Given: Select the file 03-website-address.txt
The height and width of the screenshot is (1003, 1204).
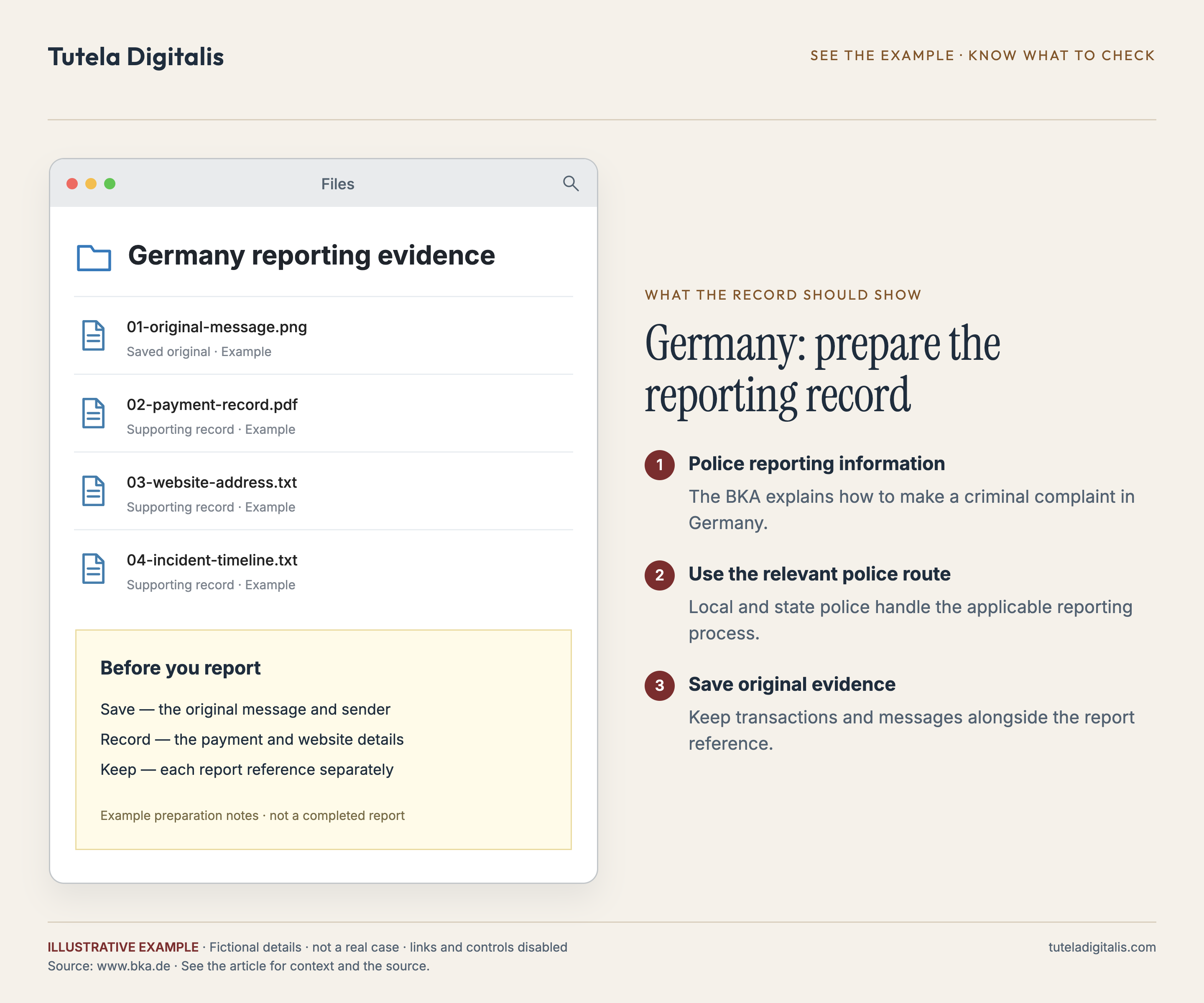Looking at the screenshot, I should tap(323, 491).
